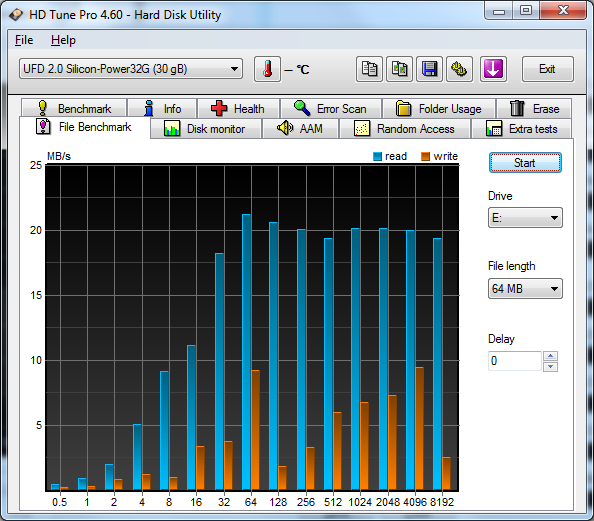This screenshot has height=521, width=594.
Task: Open the Help menu
Action: pyautogui.click(x=63, y=40)
